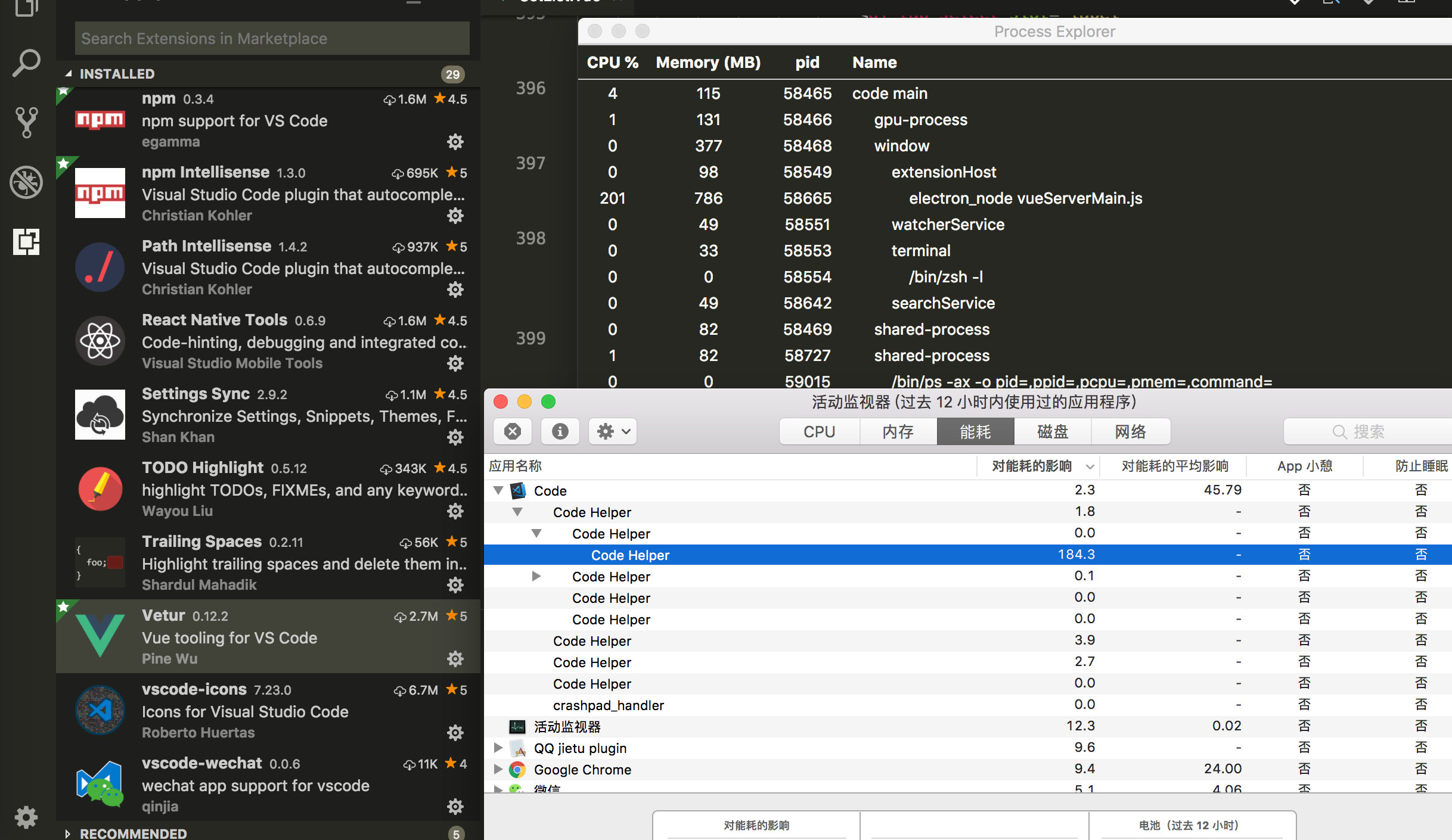Open the Activity Monitor gear dropdown
Viewport: 1452px width, 840px height.
click(613, 431)
